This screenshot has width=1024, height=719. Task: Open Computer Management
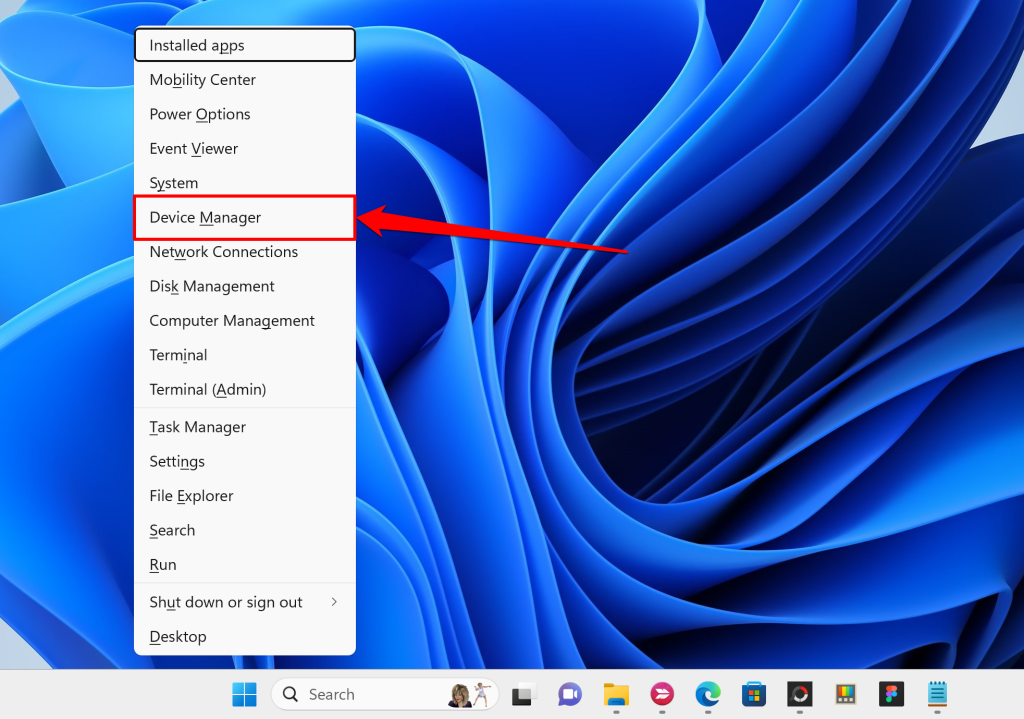pos(245,321)
